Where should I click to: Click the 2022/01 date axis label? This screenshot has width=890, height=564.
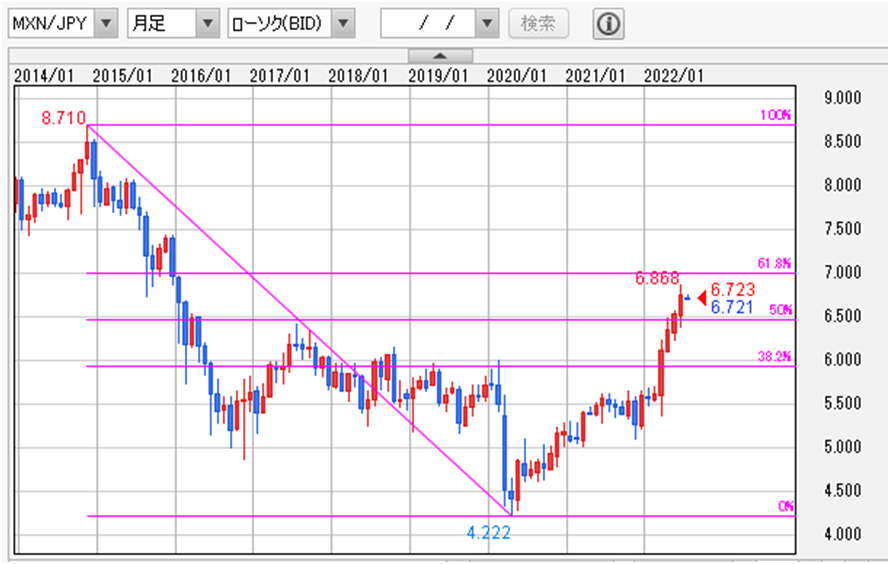(x=674, y=76)
